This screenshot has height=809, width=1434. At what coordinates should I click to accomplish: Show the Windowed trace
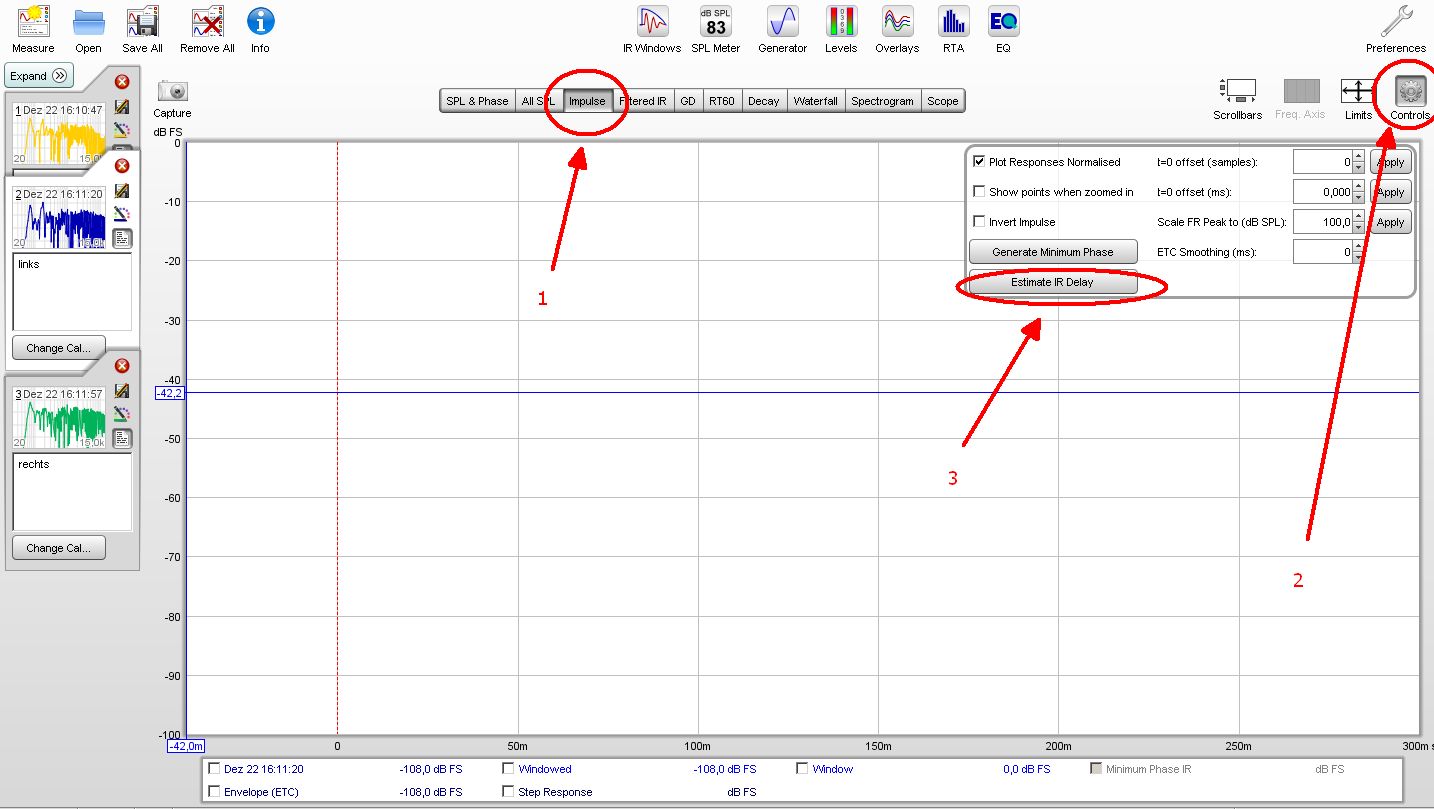508,769
